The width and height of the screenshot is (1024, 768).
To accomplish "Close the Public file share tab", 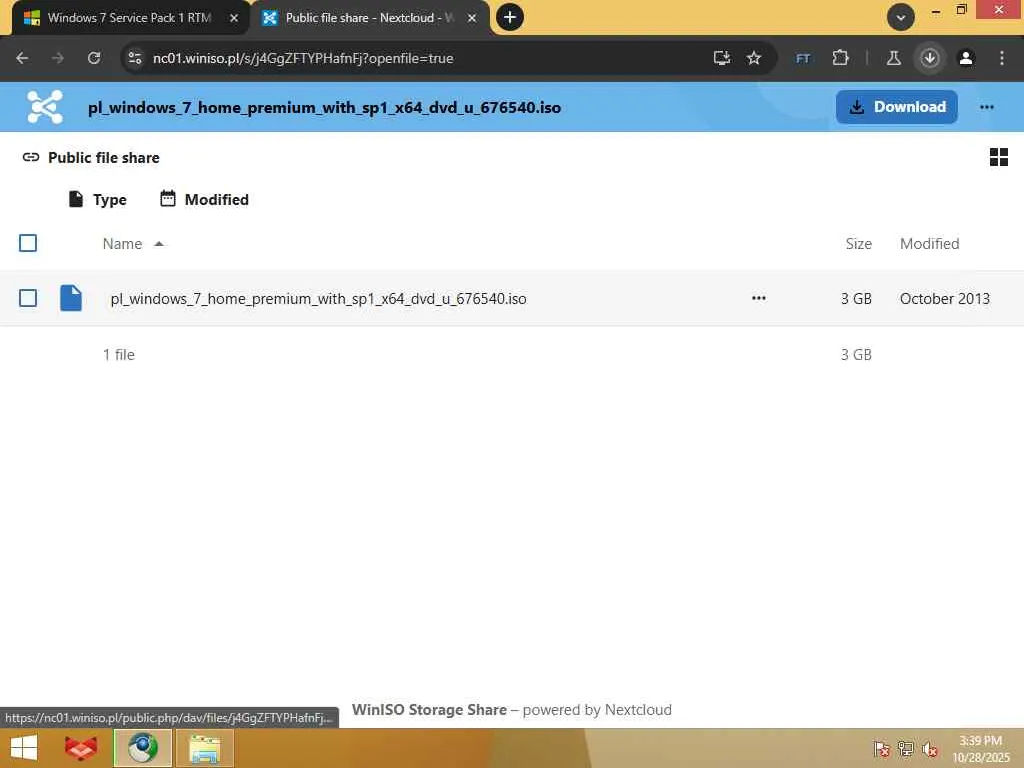I will [472, 18].
